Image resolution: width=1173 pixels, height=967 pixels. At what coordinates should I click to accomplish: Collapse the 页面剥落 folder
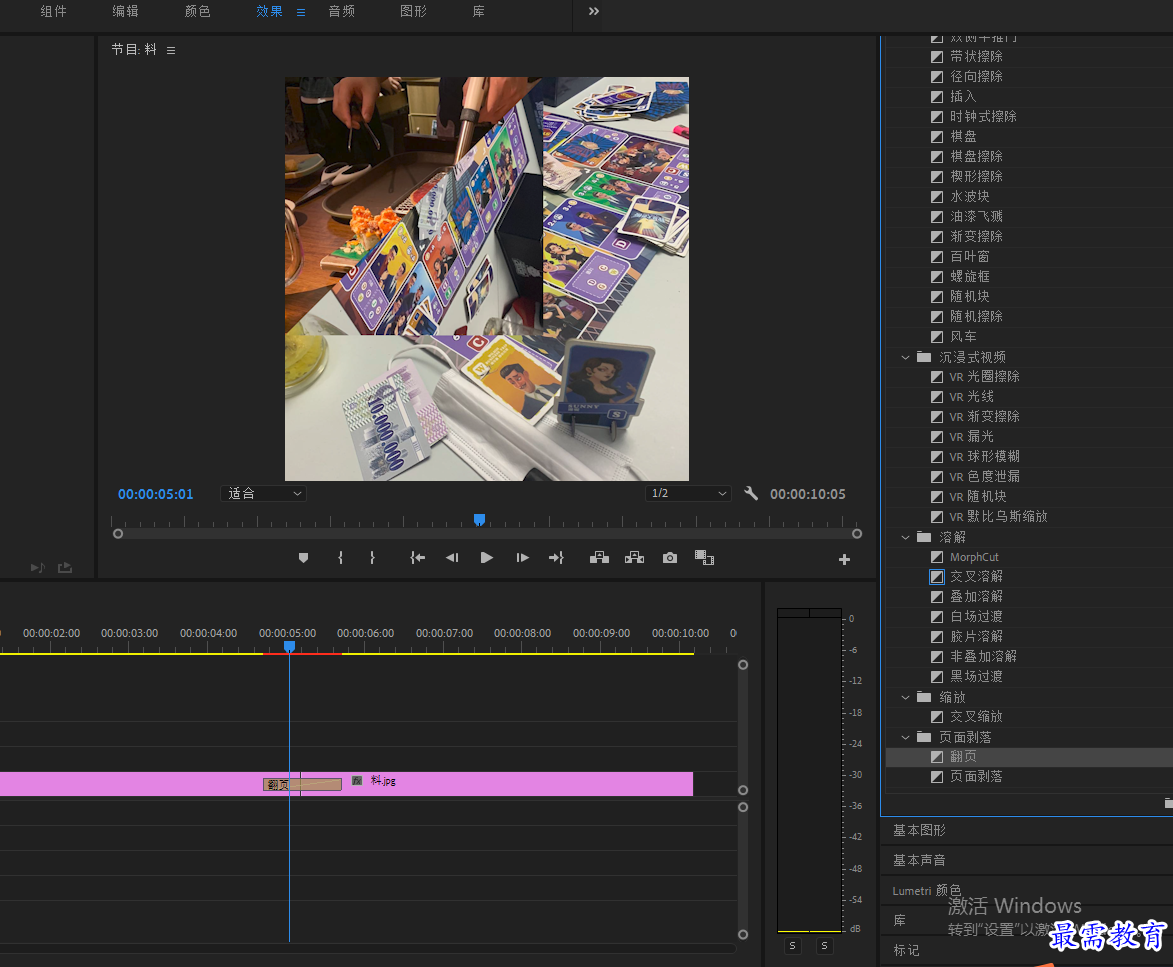click(905, 737)
